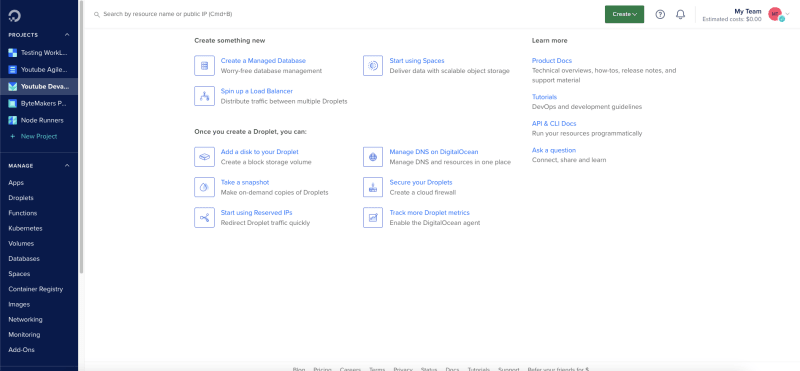Viewport: 800px width, 371px height.
Task: Open Apps in the Manage menu
Action: click(x=16, y=183)
